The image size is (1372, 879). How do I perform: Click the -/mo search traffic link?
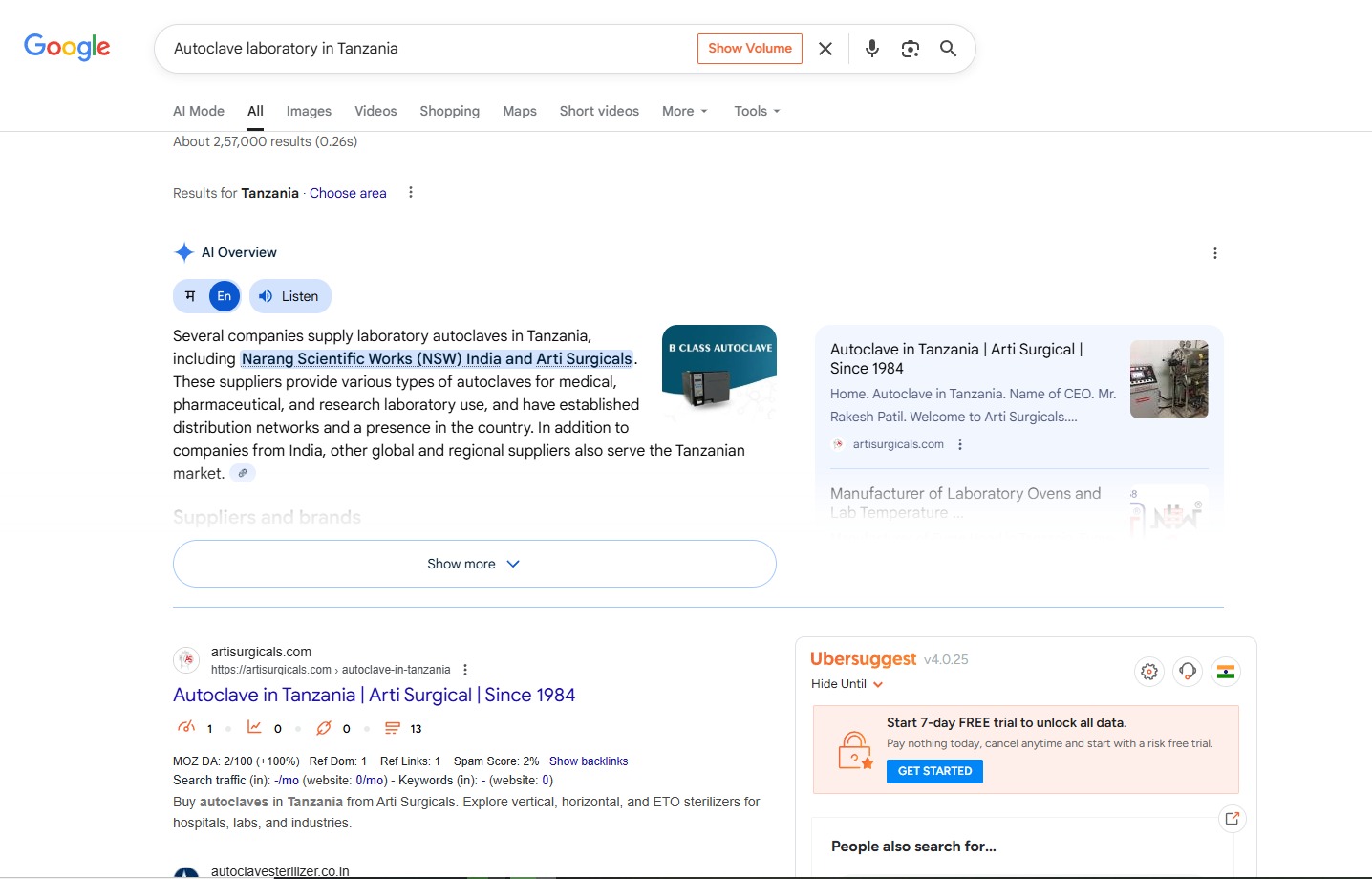click(x=287, y=781)
